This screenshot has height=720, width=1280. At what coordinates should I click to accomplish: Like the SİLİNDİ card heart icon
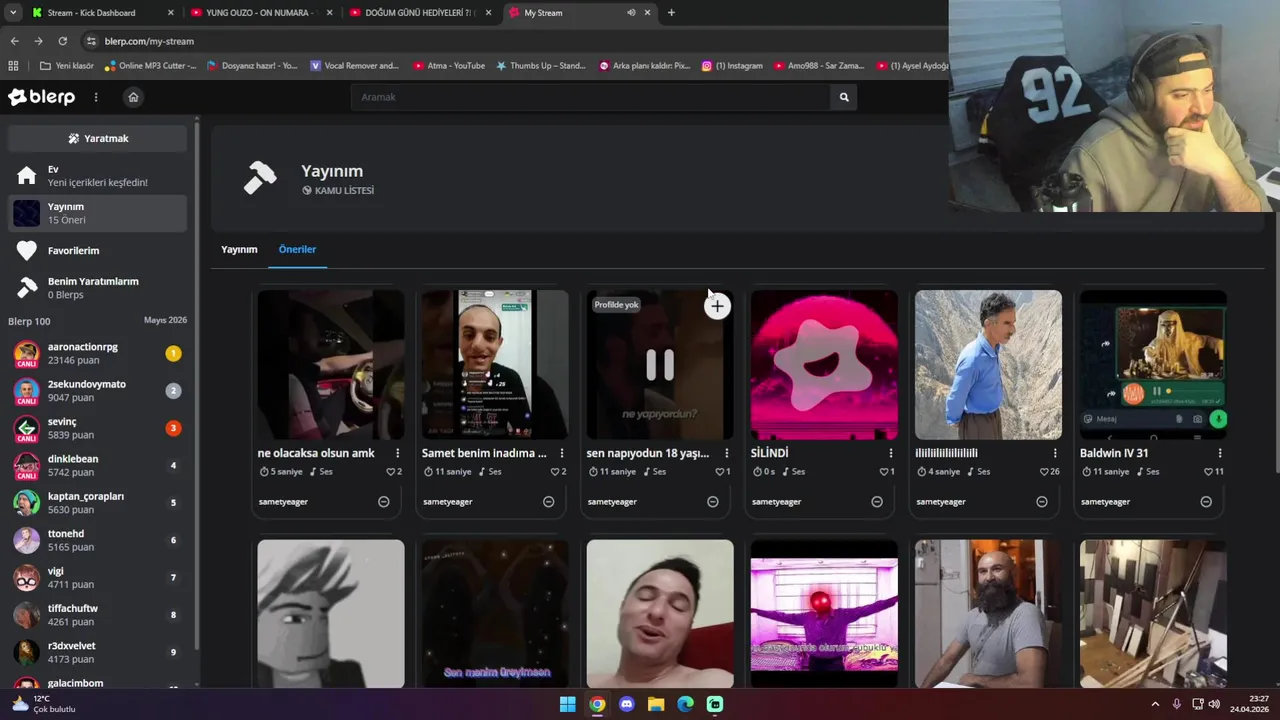click(x=884, y=471)
